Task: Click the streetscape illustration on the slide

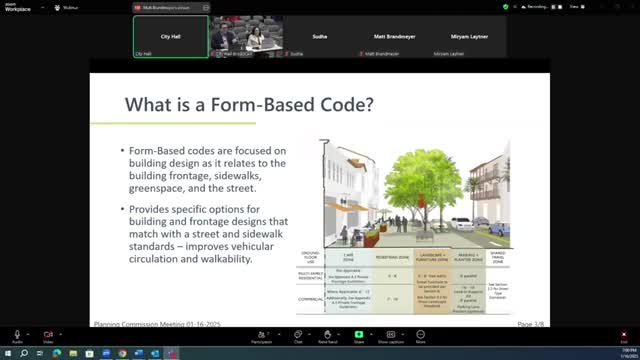Action: 417,194
